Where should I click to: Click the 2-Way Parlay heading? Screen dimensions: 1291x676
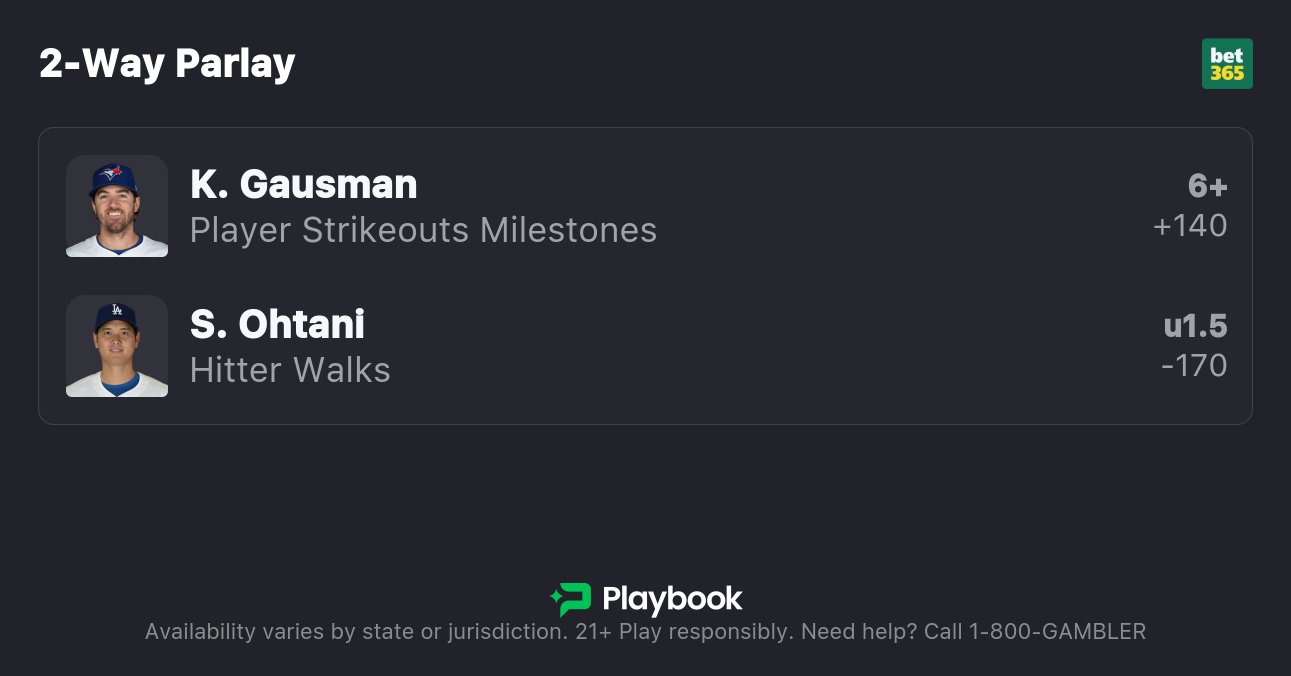pos(167,63)
